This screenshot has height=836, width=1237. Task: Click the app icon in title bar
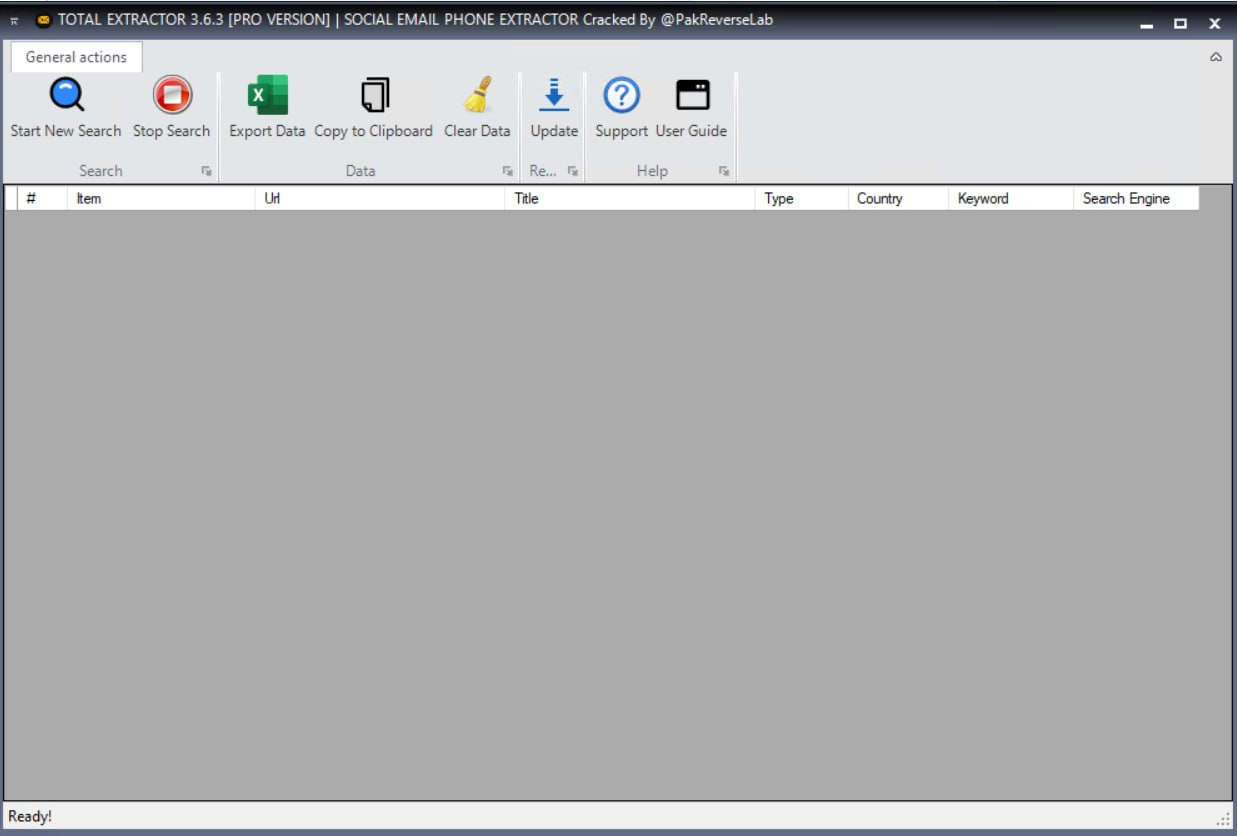coord(43,20)
